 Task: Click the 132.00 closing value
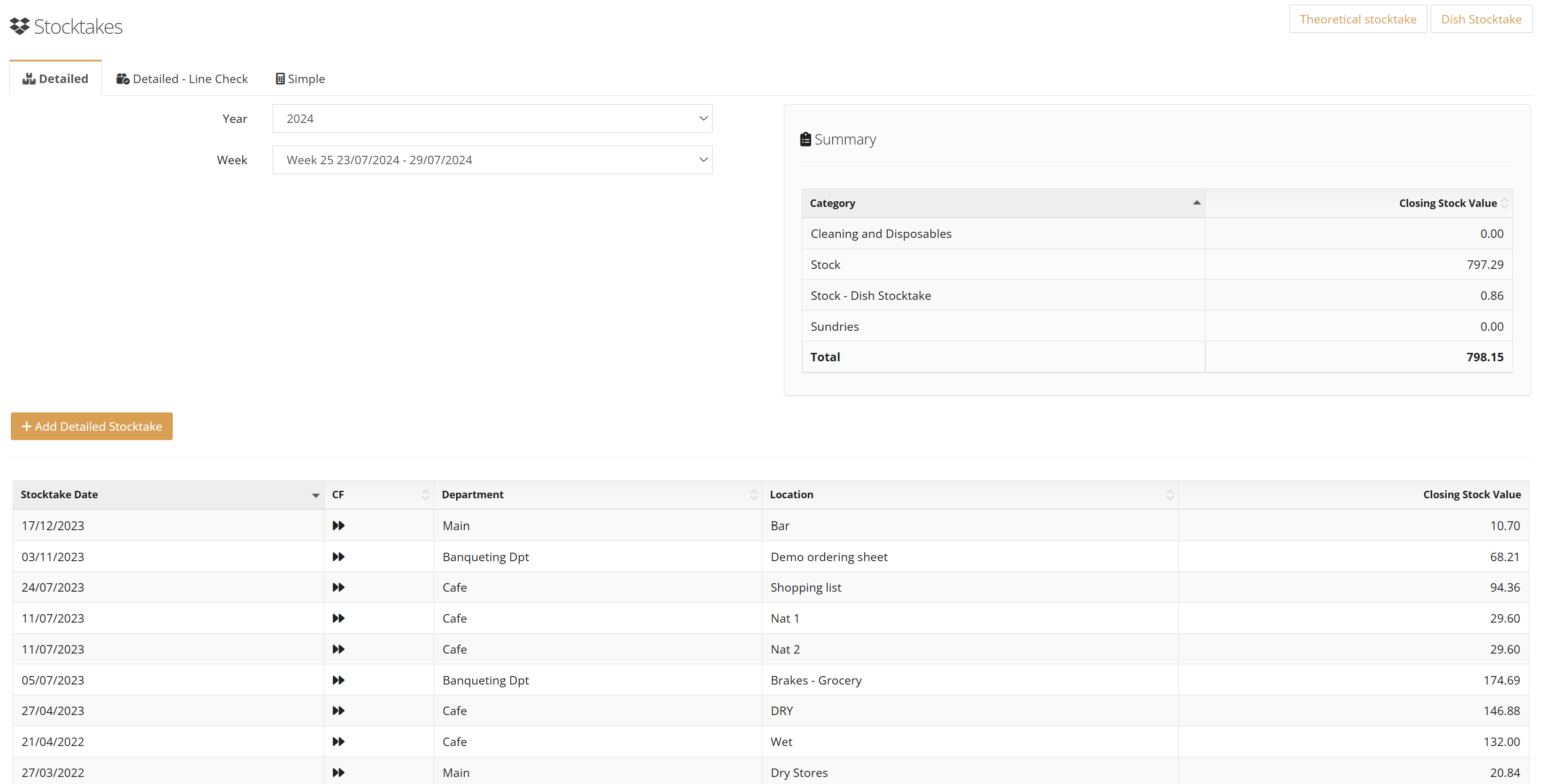tap(1501, 741)
